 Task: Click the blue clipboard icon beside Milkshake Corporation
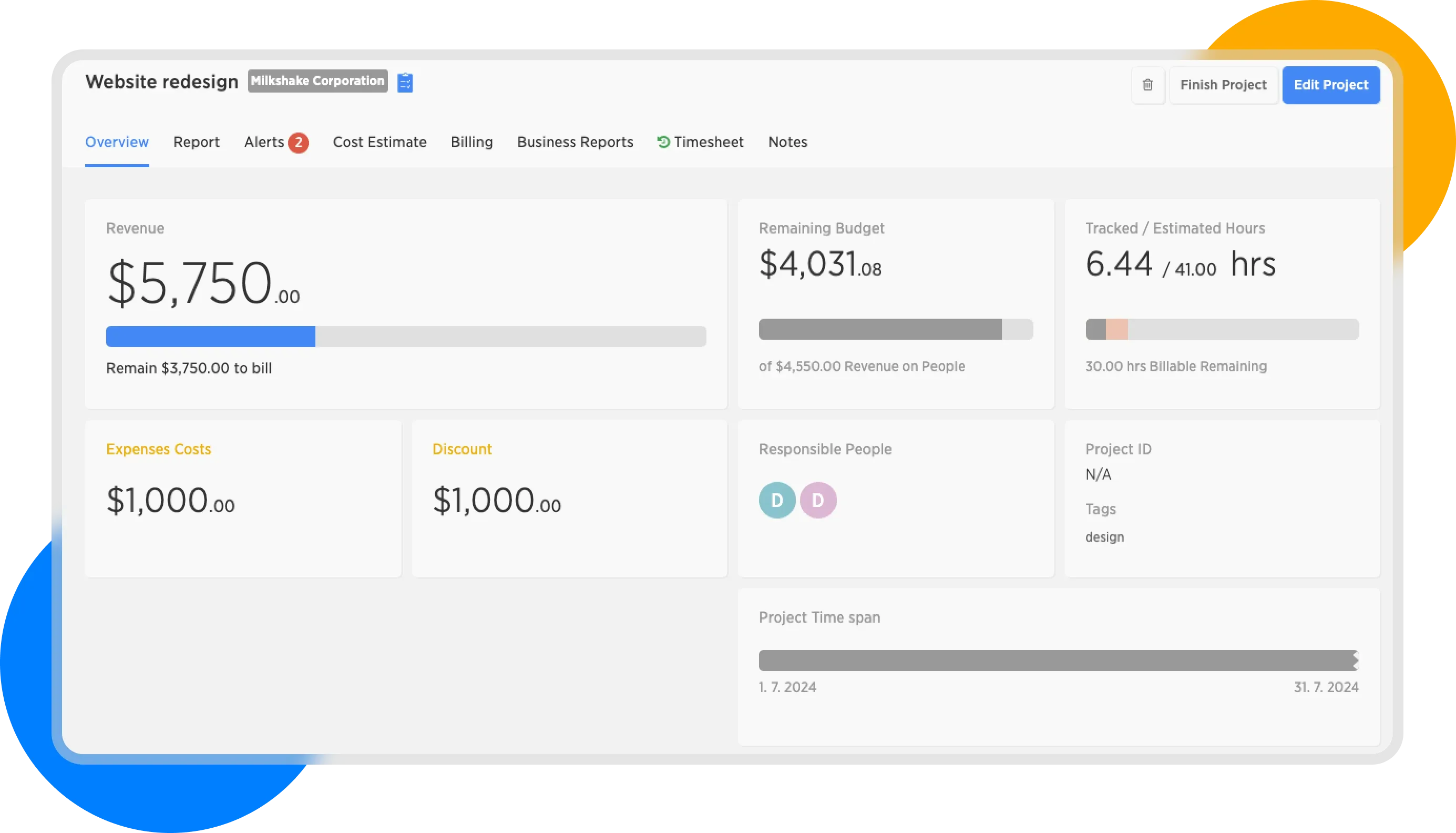405,83
